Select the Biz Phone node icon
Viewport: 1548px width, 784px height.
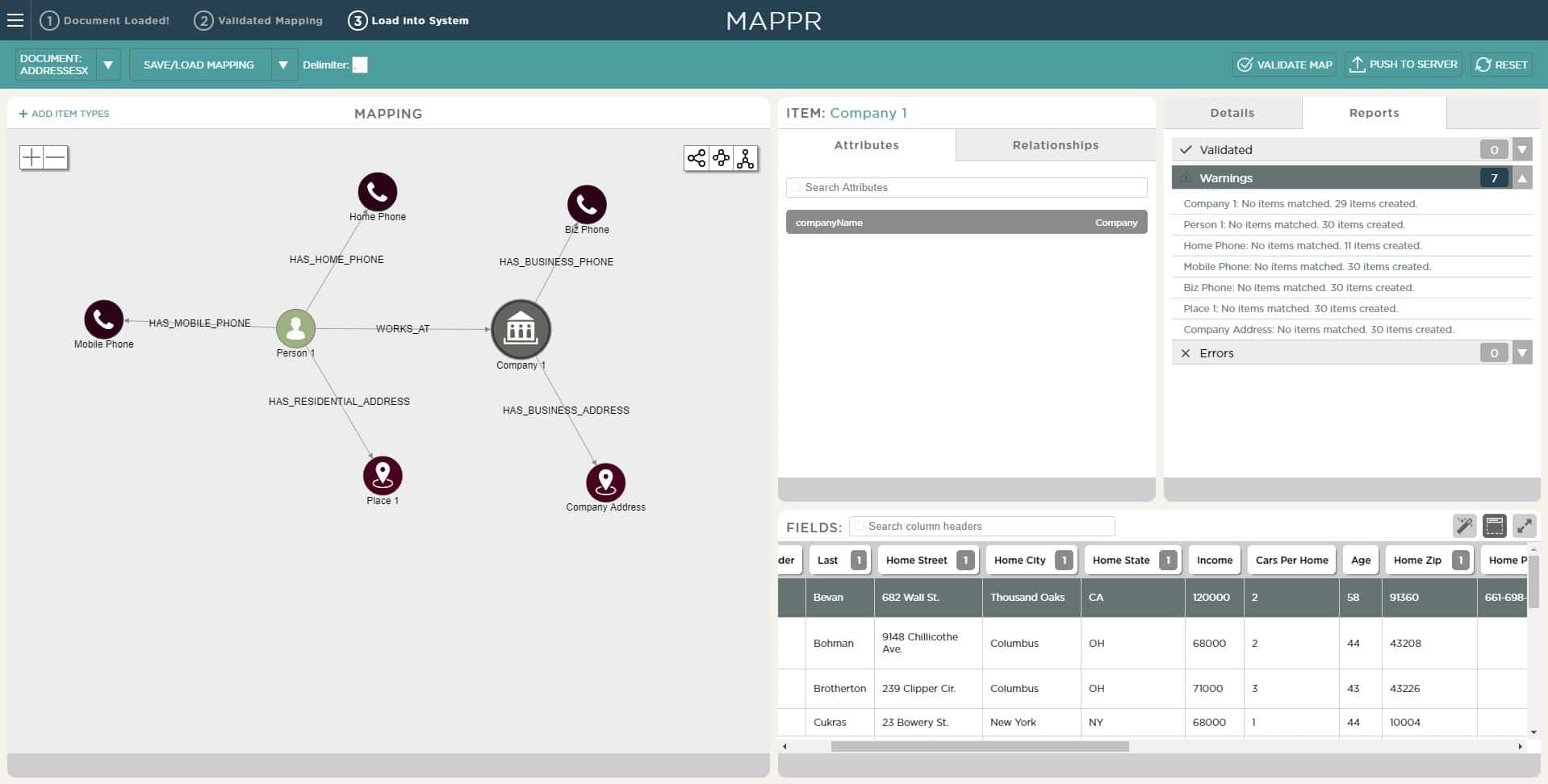(x=587, y=205)
